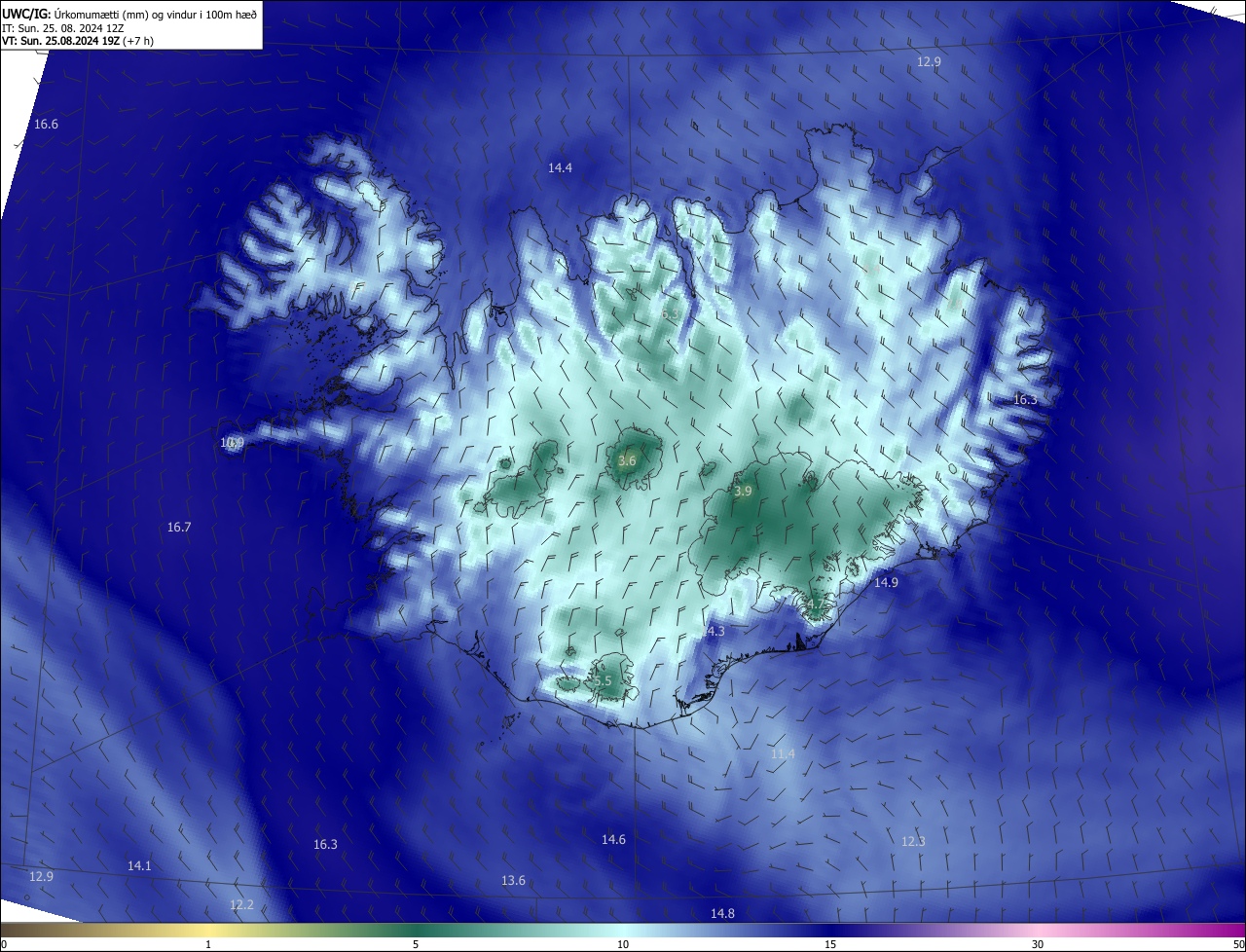Select the 'IT: Sun. 25. 08. 2024 12Z' line

[x=61, y=28]
